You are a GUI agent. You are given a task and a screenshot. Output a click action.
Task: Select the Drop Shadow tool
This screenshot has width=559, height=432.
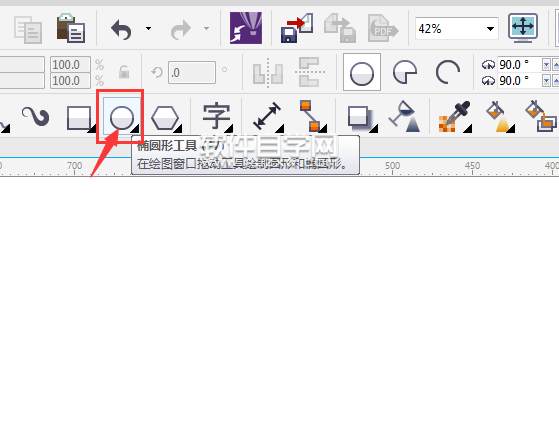[361, 118]
